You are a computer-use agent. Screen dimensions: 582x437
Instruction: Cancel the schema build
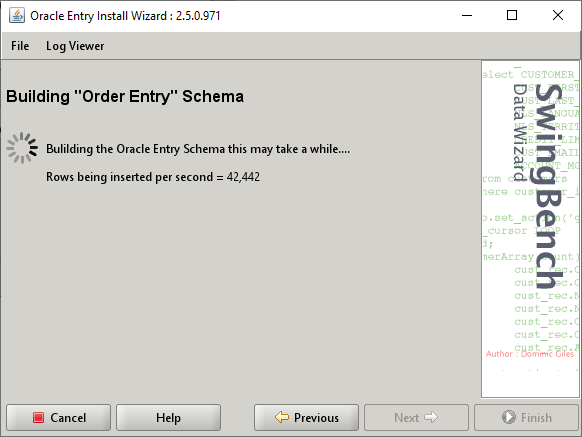(59, 418)
